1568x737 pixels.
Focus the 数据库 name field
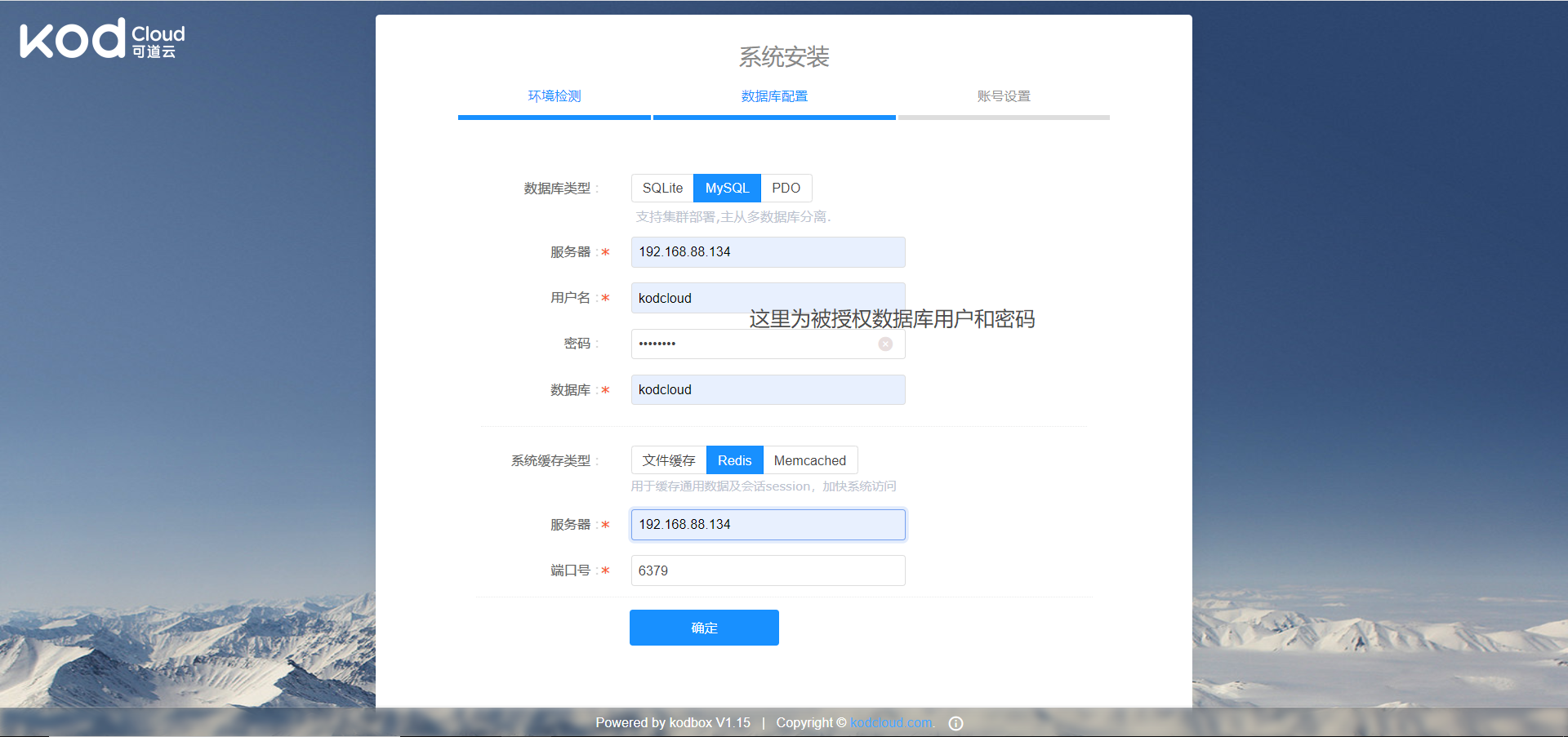click(x=768, y=390)
